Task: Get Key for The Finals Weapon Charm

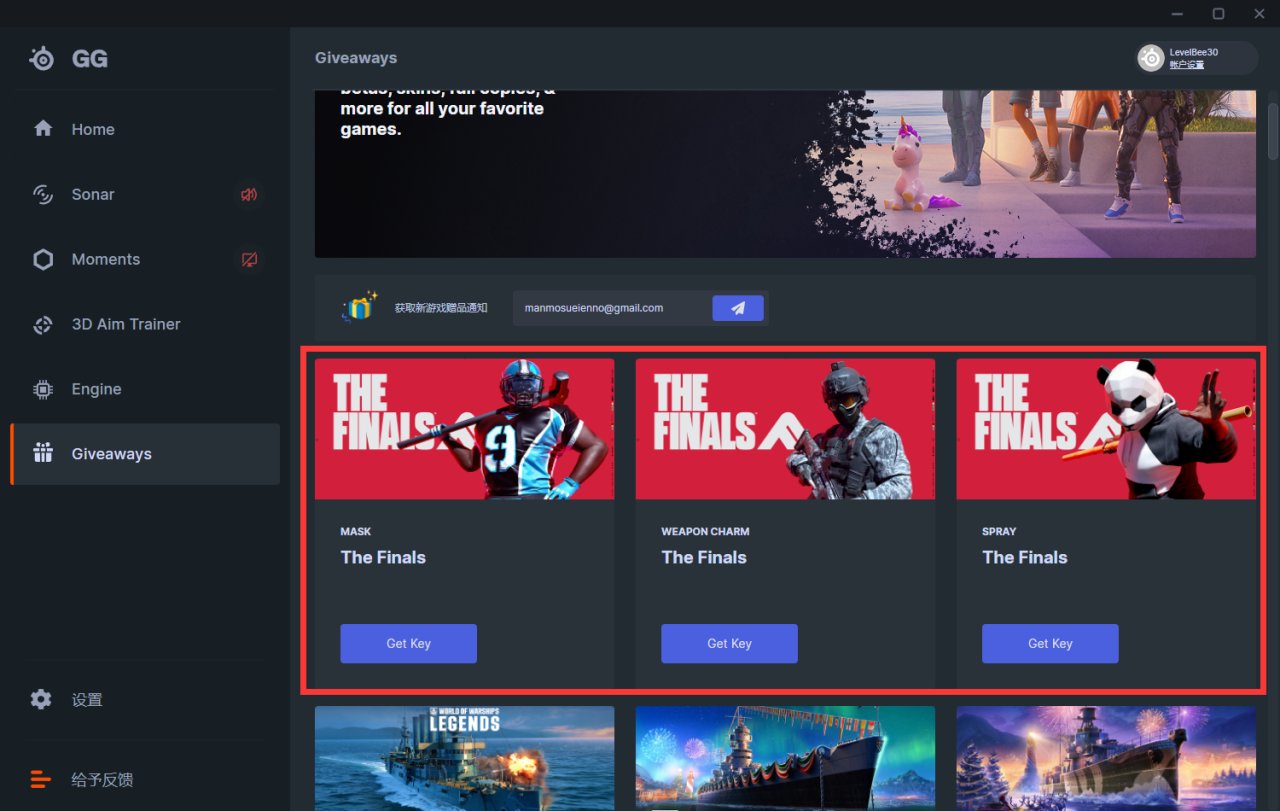Action: click(729, 643)
